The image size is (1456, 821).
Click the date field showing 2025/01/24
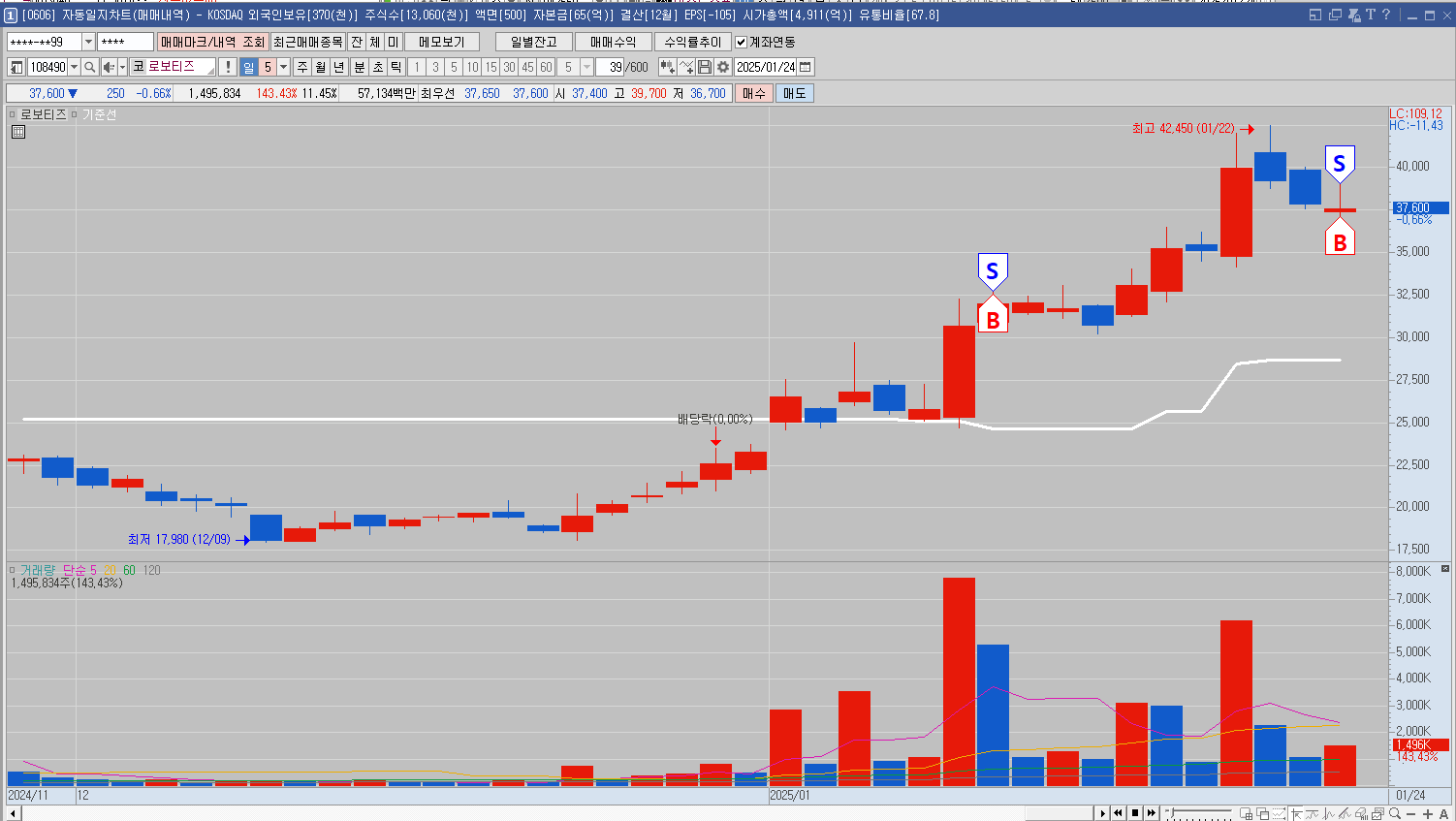[x=766, y=67]
